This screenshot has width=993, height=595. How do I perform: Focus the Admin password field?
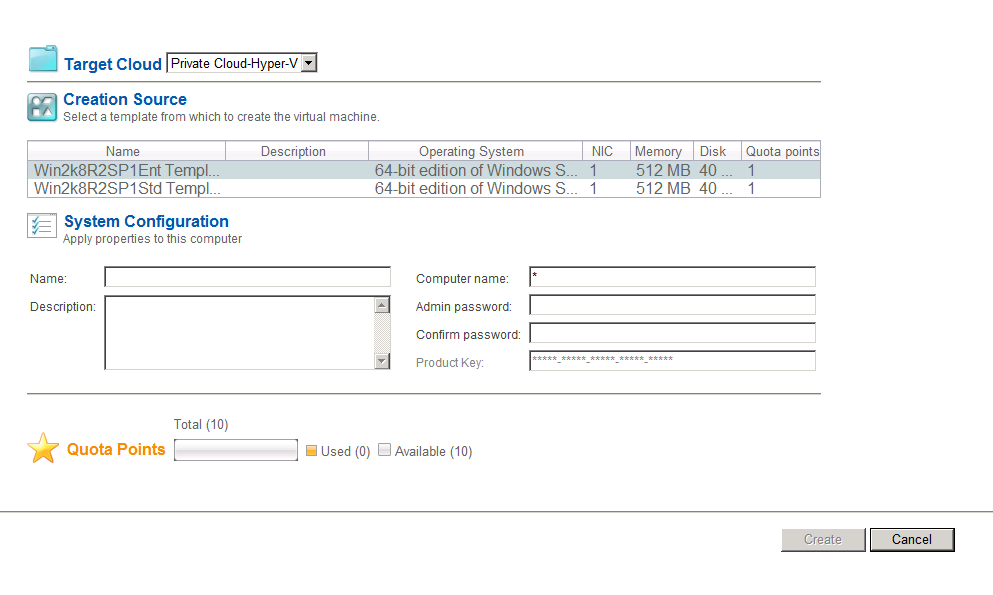pyautogui.click(x=673, y=305)
